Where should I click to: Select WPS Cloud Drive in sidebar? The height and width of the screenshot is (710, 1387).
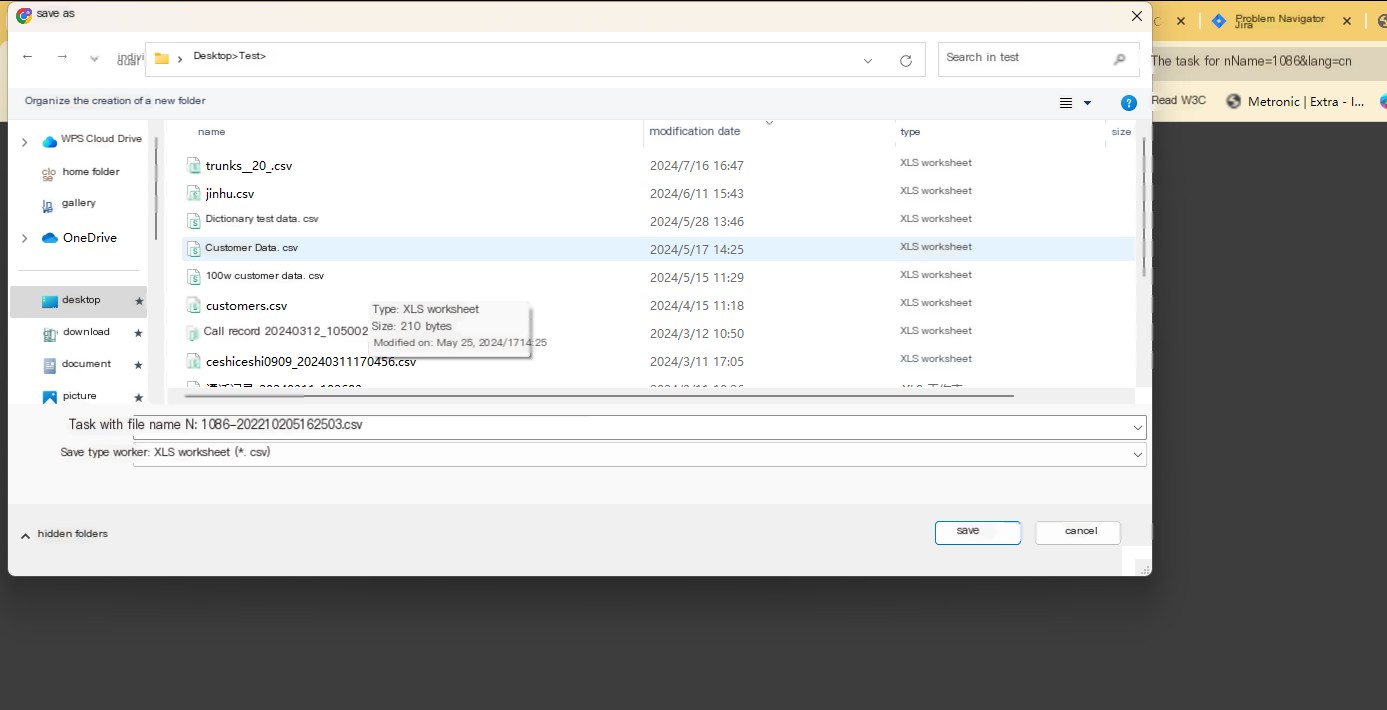93,140
